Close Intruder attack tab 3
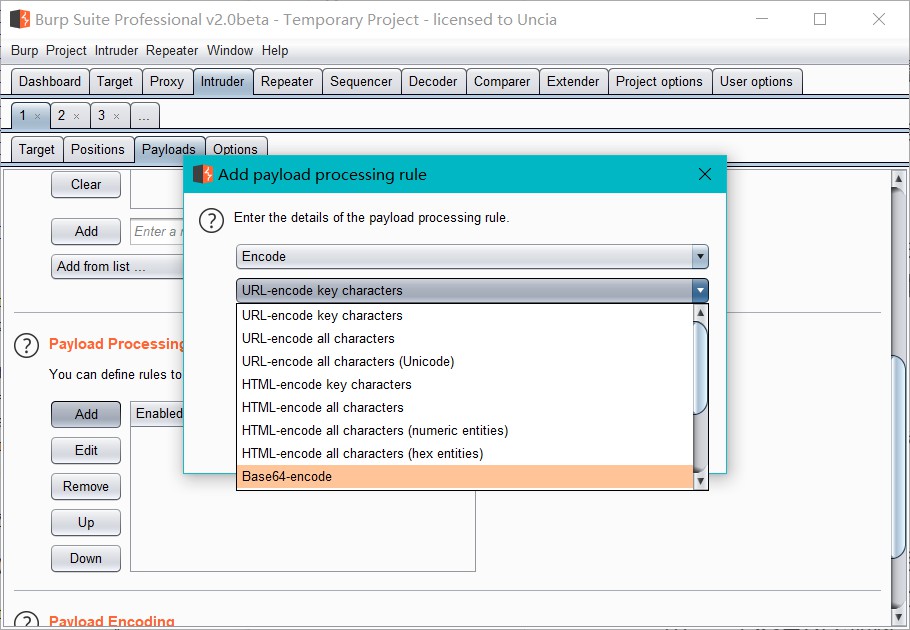Viewport: 910px width, 630px height. [117, 117]
